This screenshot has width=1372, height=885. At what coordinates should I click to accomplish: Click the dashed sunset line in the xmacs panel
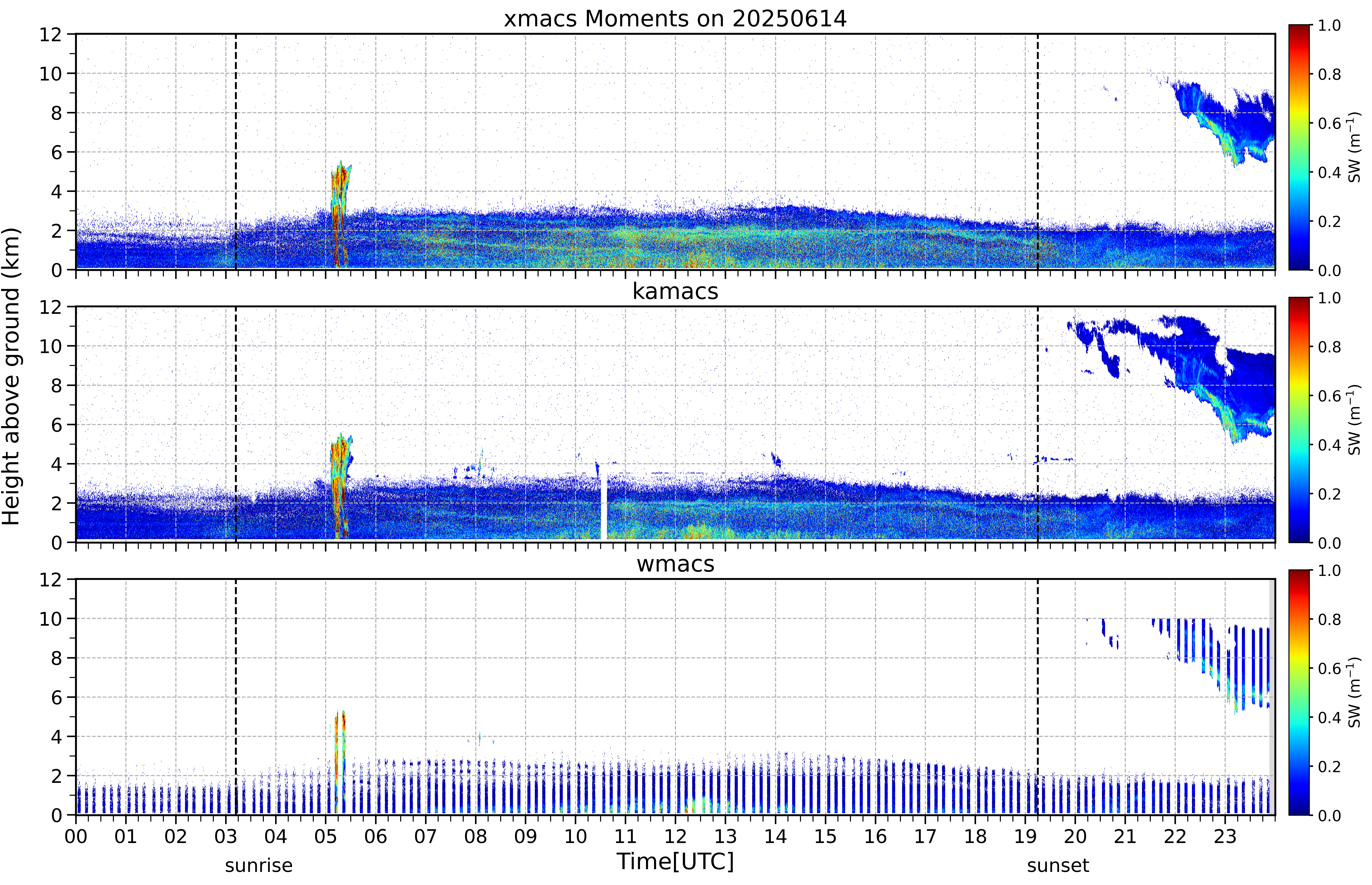coord(1038,152)
